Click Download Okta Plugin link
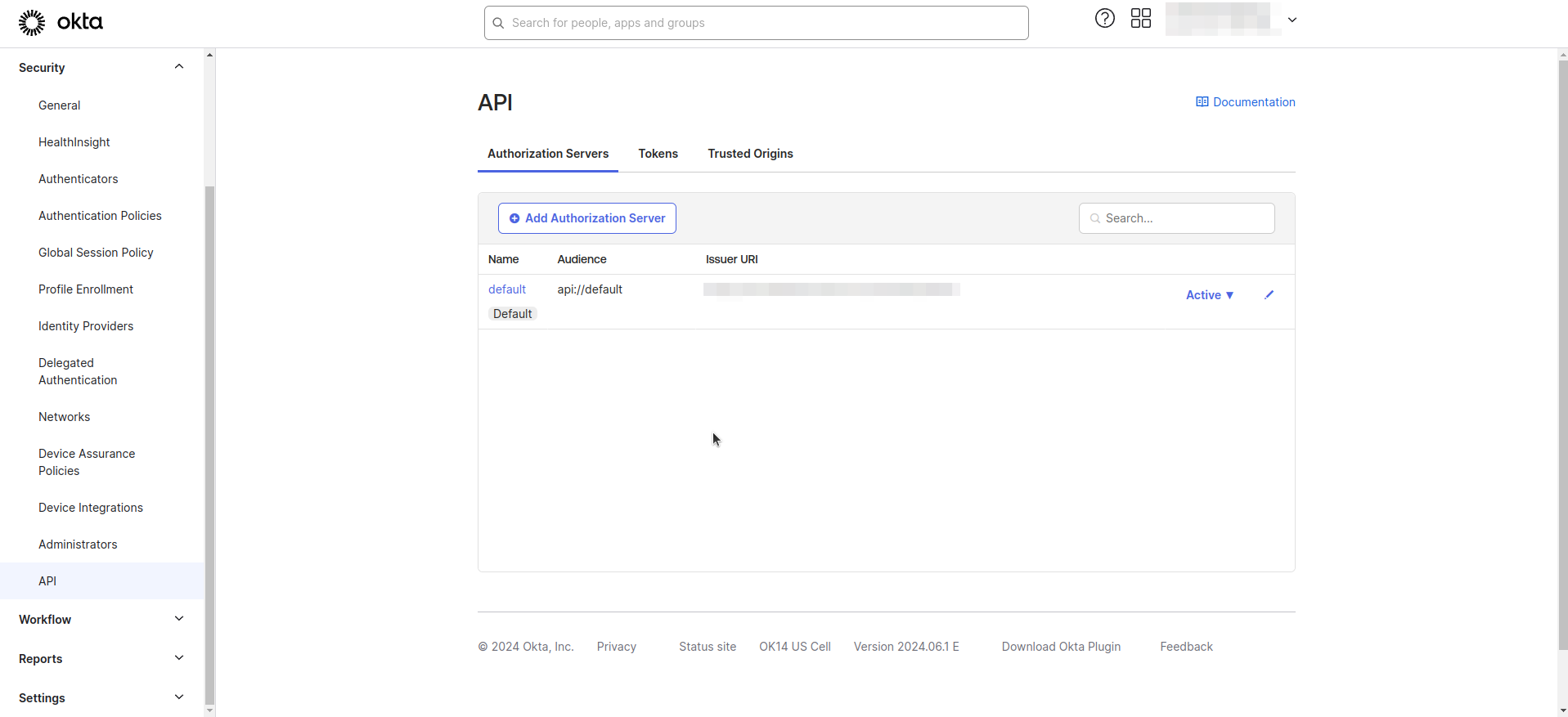This screenshot has height=717, width=1568. (x=1061, y=647)
